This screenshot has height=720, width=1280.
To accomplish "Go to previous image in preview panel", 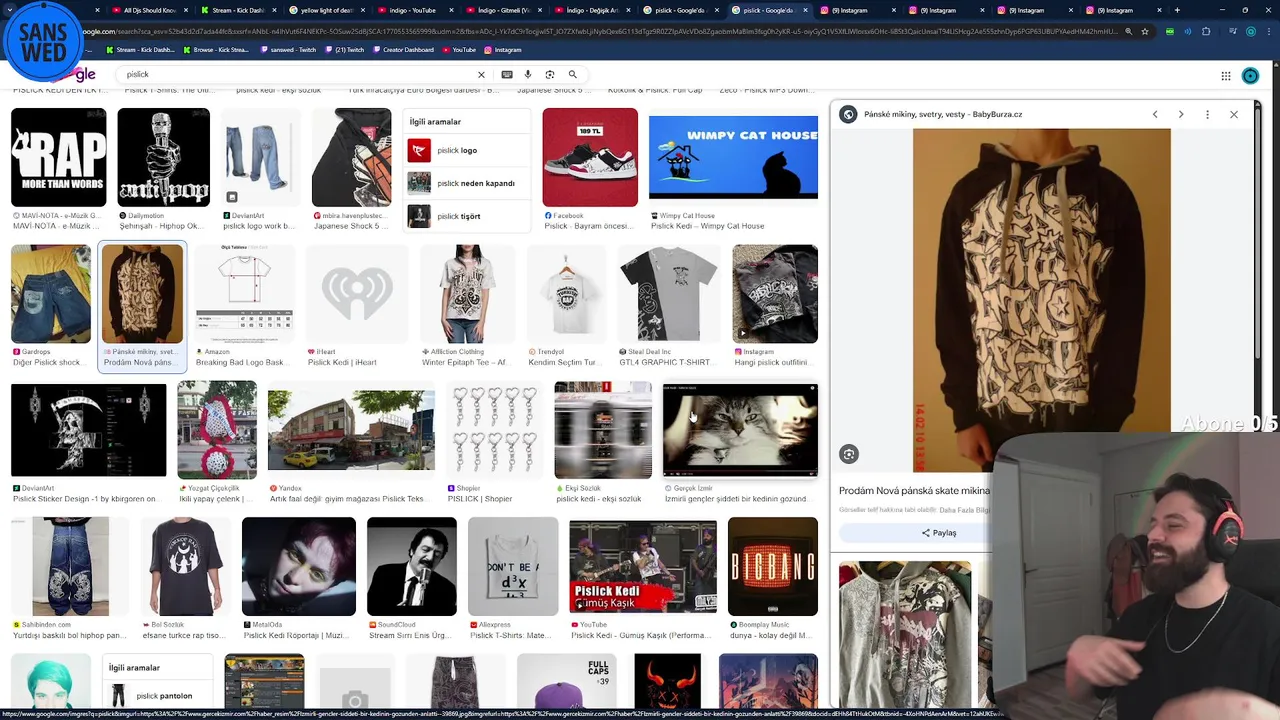I will [1155, 115].
